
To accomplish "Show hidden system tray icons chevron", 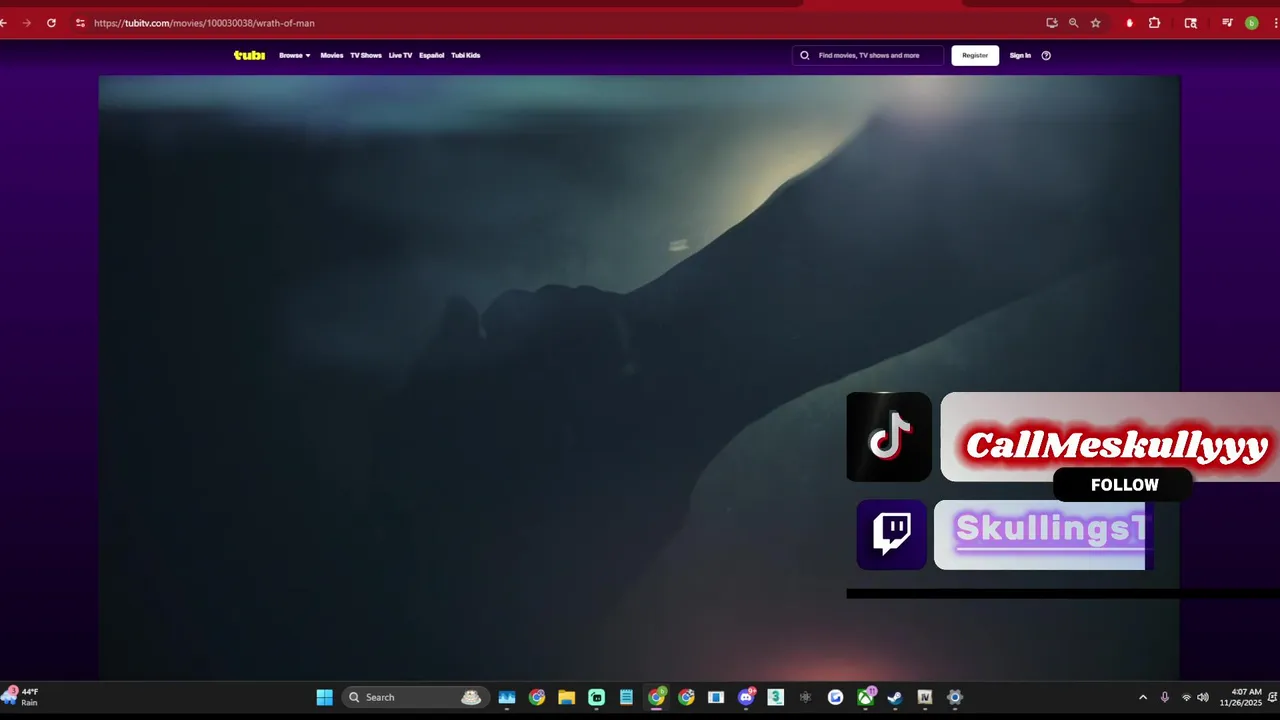I will pyautogui.click(x=1143, y=697).
